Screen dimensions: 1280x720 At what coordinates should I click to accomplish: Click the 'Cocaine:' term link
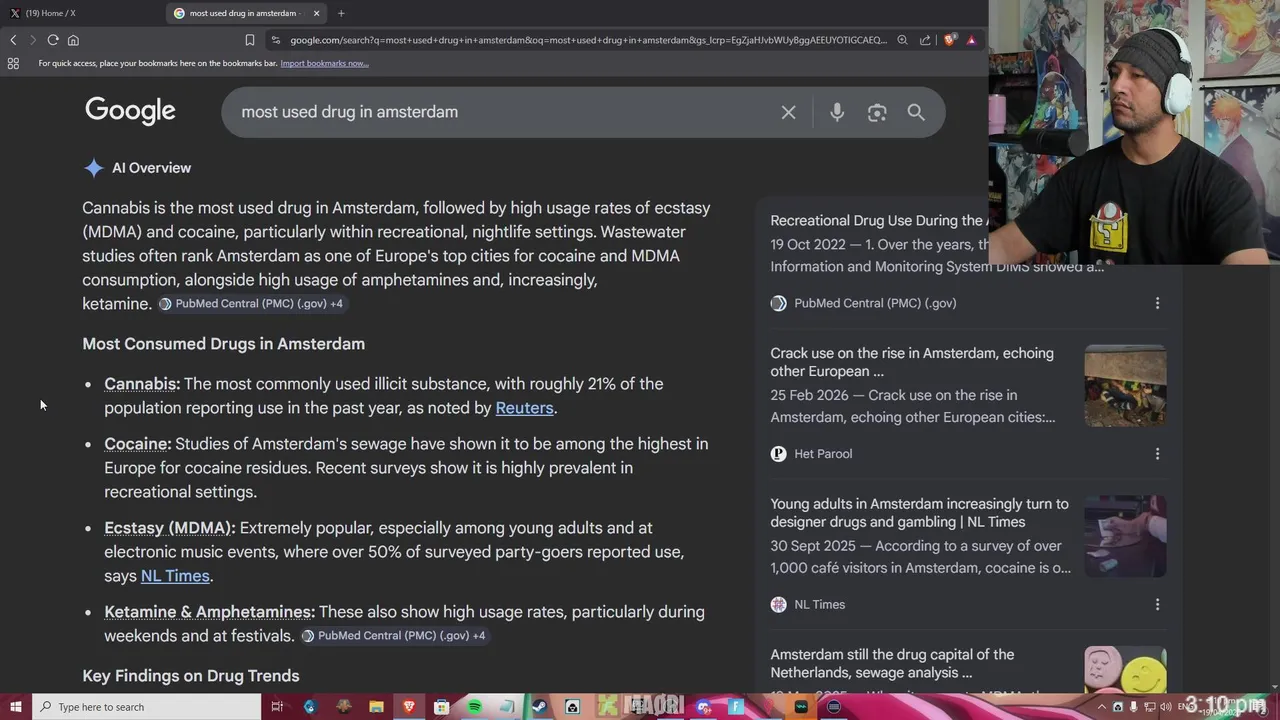(138, 444)
